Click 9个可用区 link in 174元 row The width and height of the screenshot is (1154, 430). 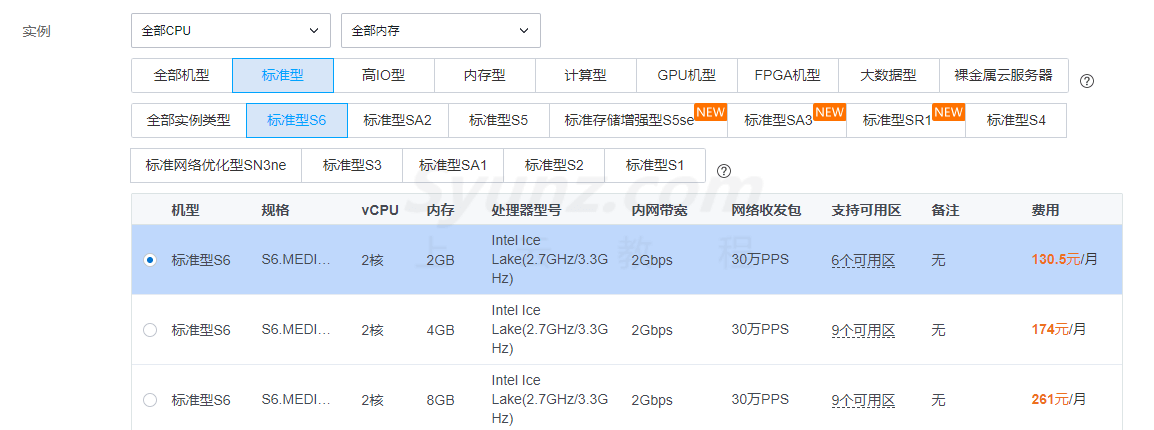862,330
